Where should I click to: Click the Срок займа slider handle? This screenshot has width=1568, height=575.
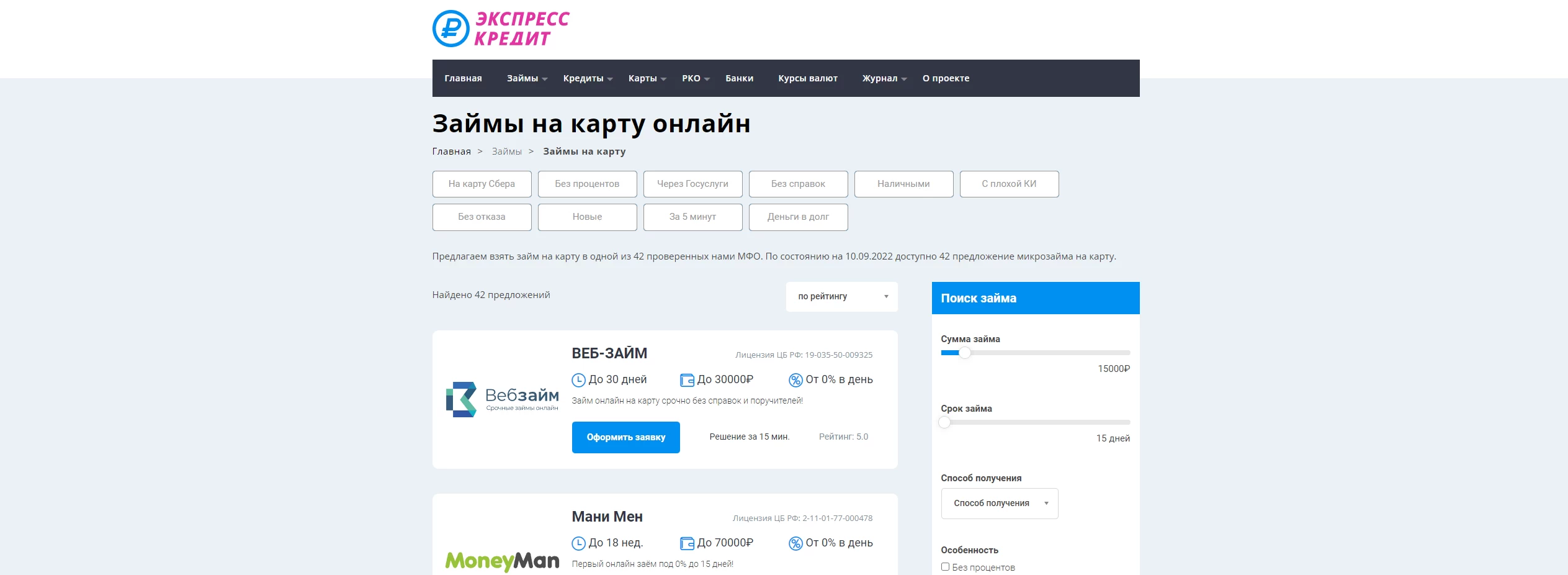click(x=944, y=422)
